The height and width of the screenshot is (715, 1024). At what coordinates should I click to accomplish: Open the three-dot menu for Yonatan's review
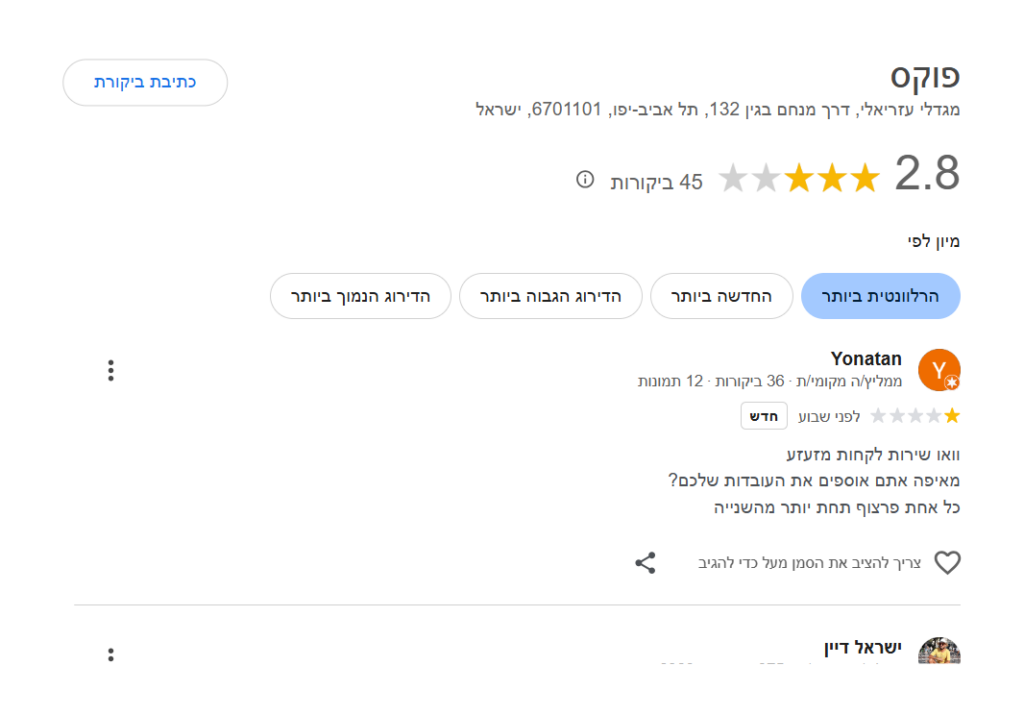pos(111,370)
